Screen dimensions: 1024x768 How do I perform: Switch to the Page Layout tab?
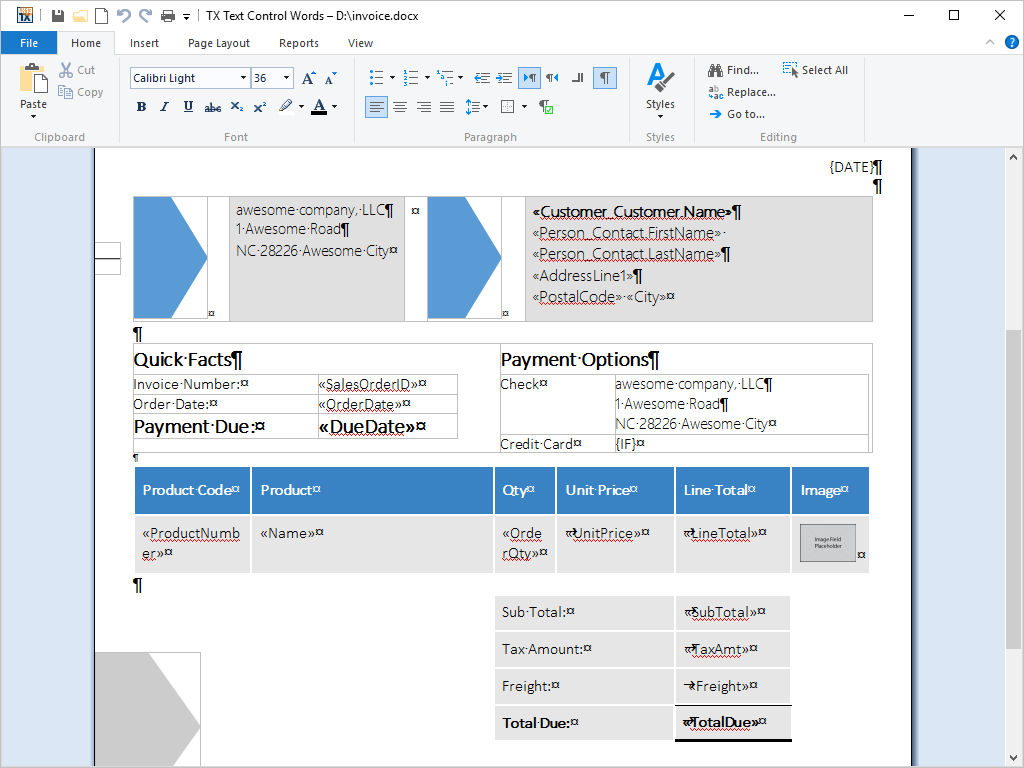tap(219, 43)
